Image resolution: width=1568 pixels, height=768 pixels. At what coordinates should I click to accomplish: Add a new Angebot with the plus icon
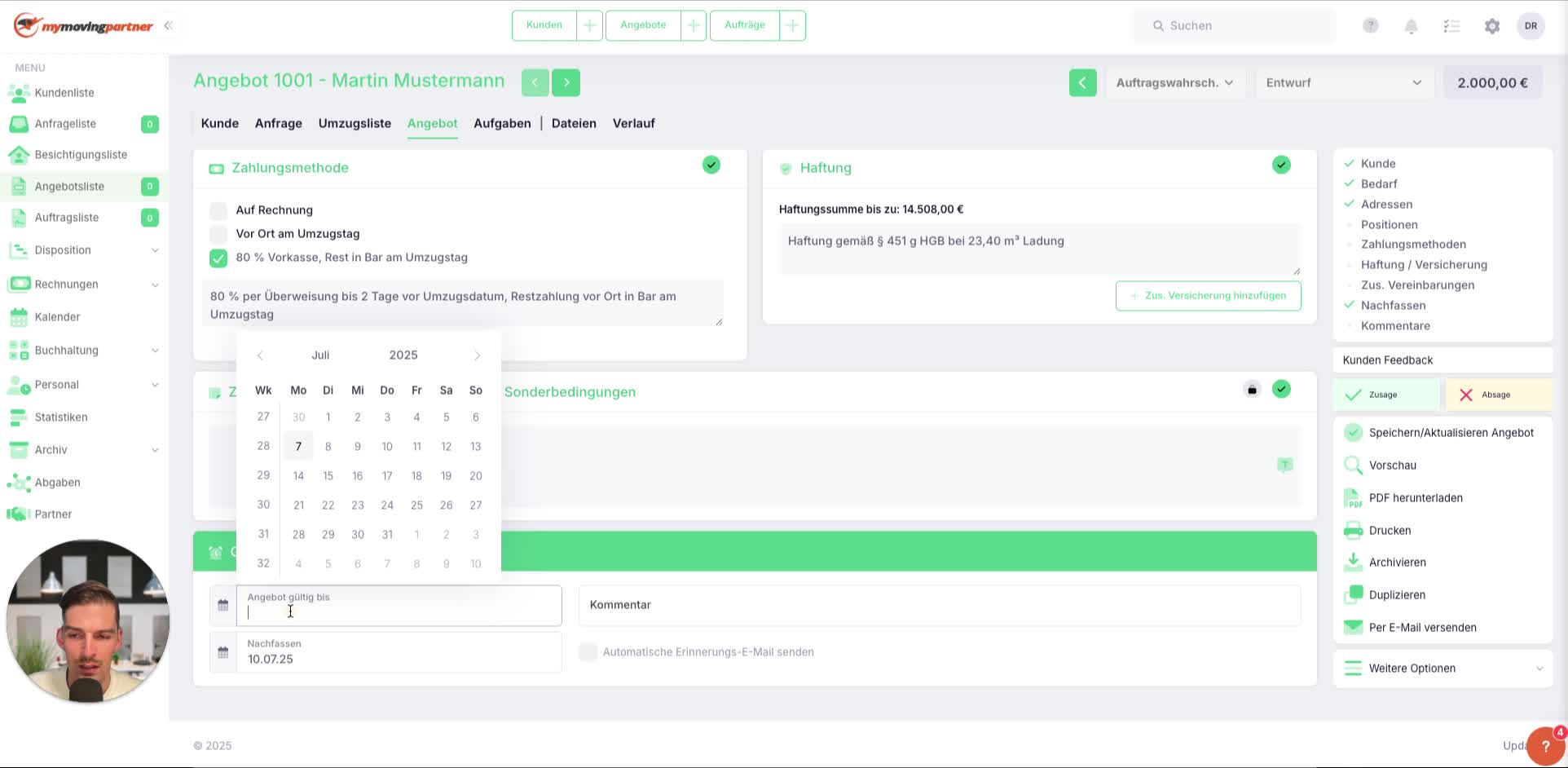click(x=694, y=25)
